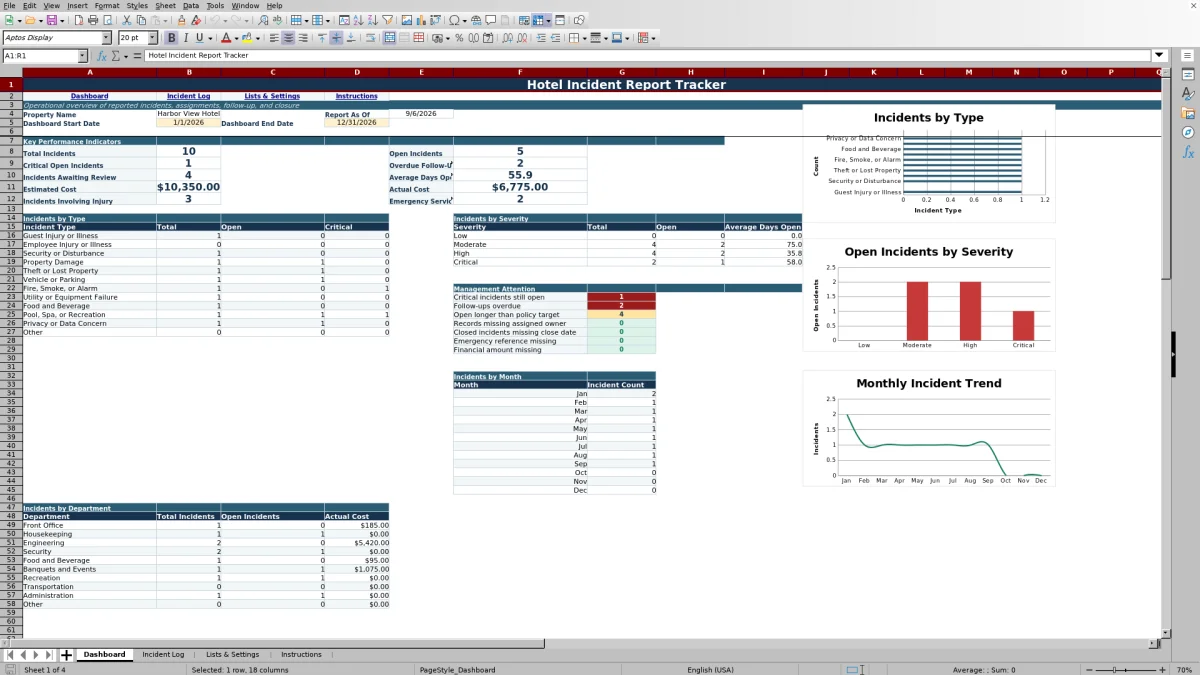
Task: Click the Print icon in toolbar
Action: [x=92, y=20]
